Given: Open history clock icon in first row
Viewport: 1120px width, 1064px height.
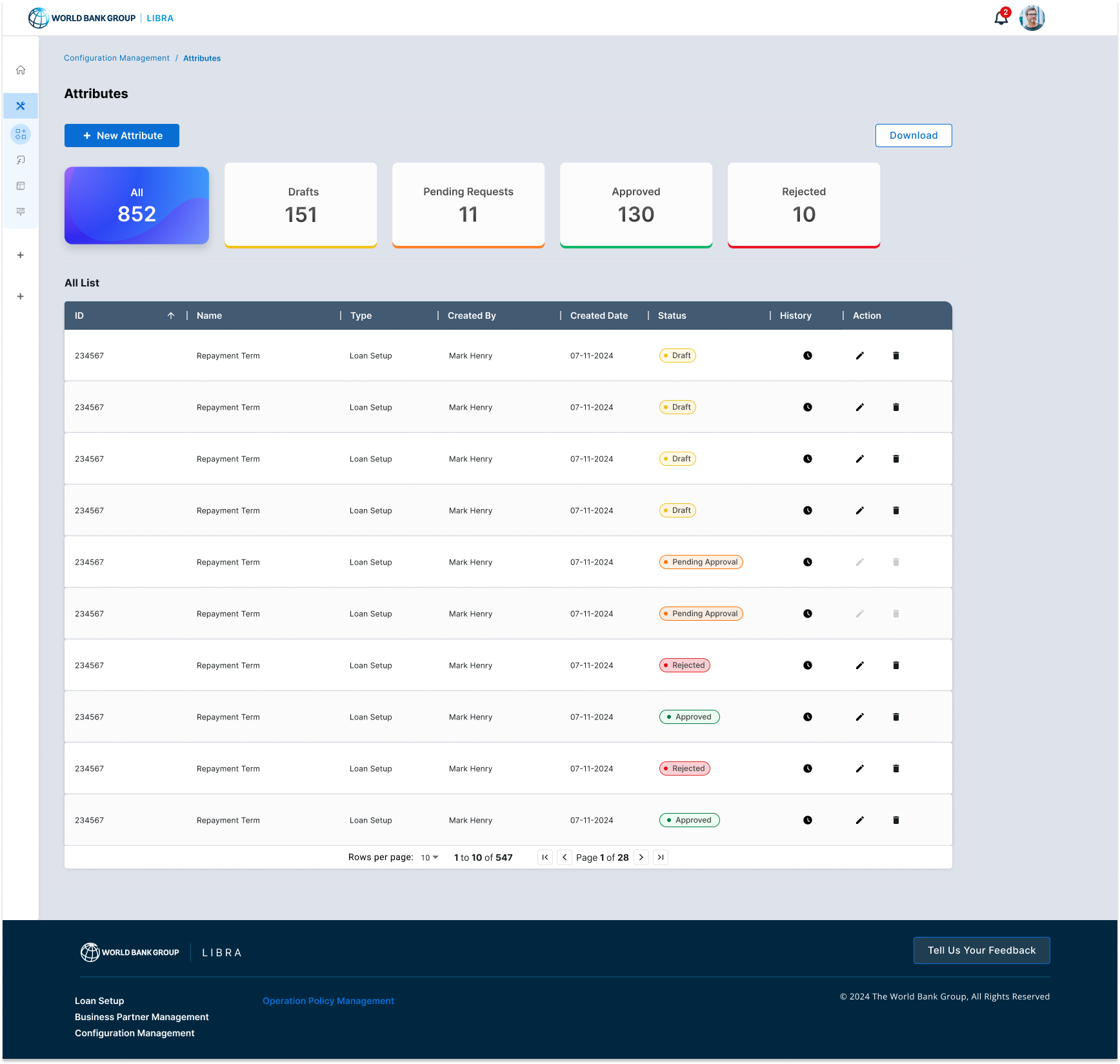Looking at the screenshot, I should pyautogui.click(x=807, y=356).
